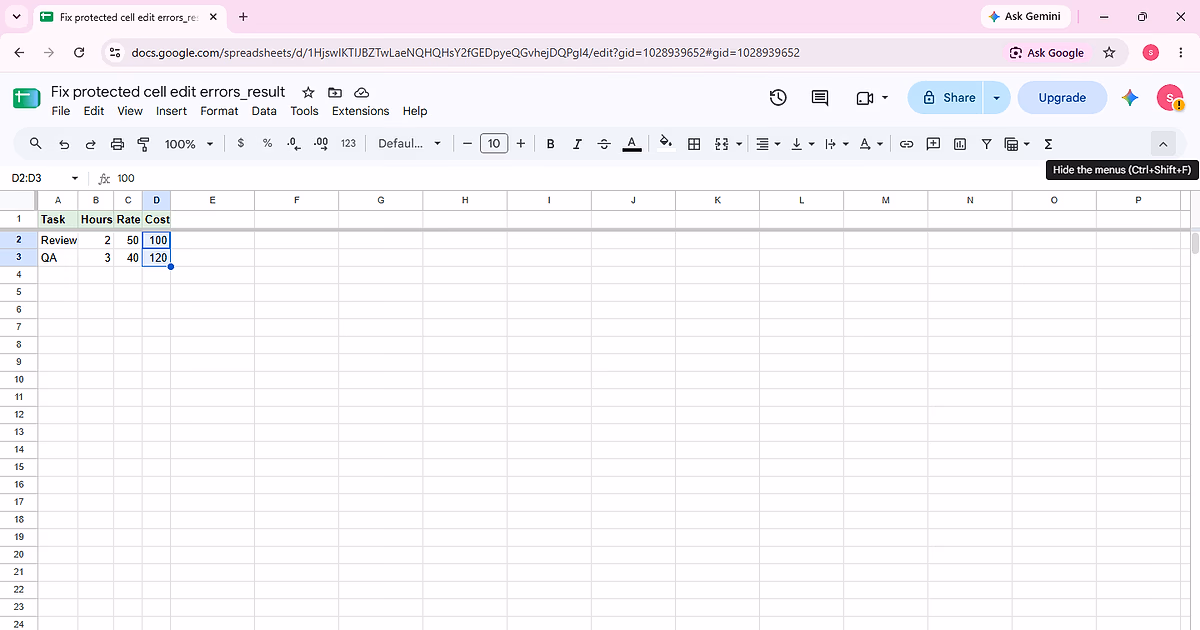Viewport: 1200px width, 630px height.
Task: Open more number formats 123
Action: click(348, 143)
